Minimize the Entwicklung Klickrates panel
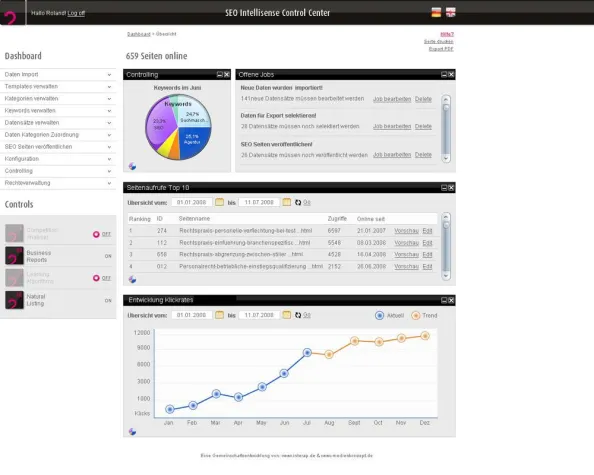This screenshot has width=594, height=475. 444,300
